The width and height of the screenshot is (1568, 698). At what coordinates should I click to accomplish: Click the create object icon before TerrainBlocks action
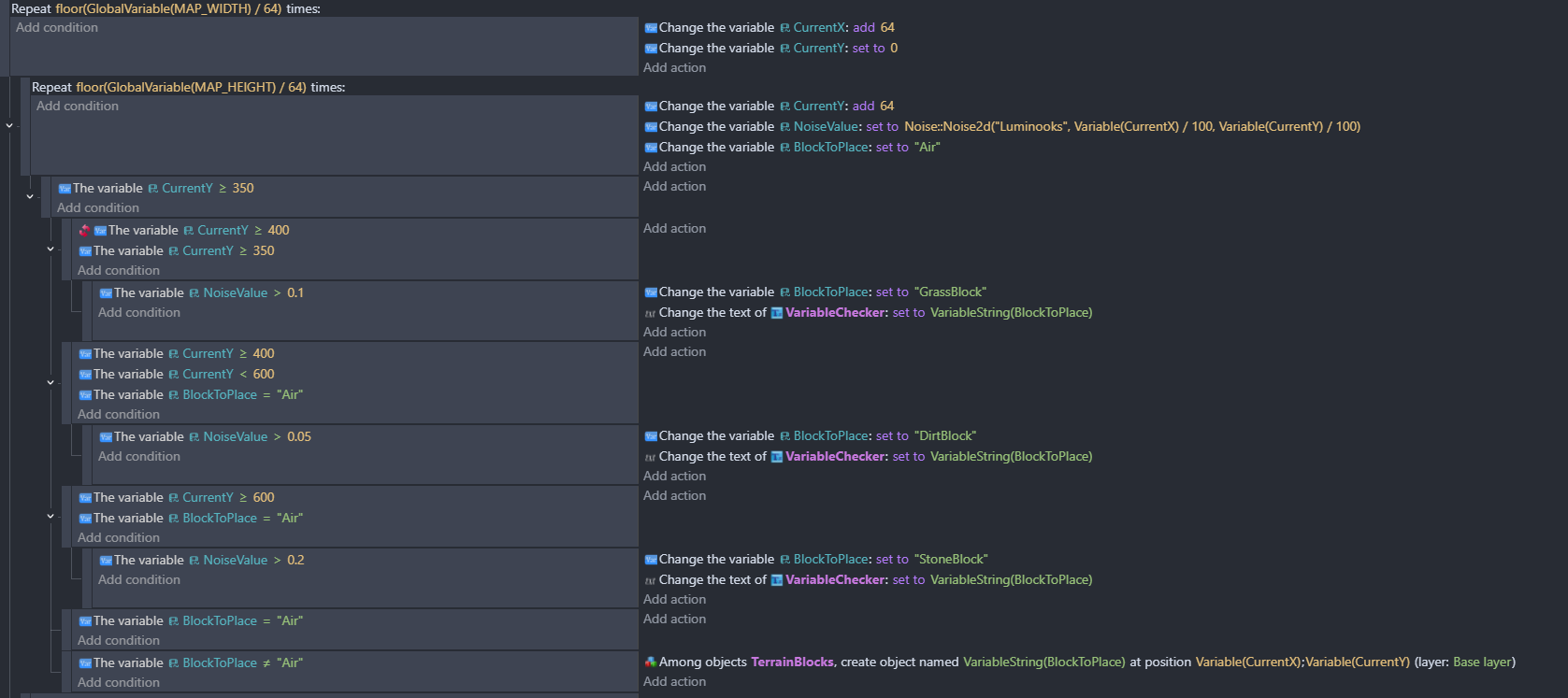pyautogui.click(x=650, y=662)
